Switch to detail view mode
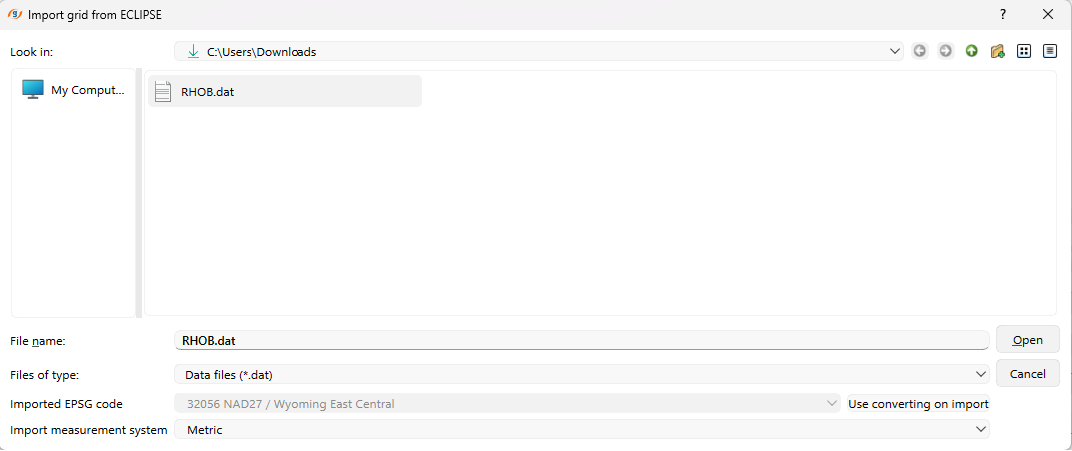Viewport: 1072px width, 451px height. pos(1049,51)
